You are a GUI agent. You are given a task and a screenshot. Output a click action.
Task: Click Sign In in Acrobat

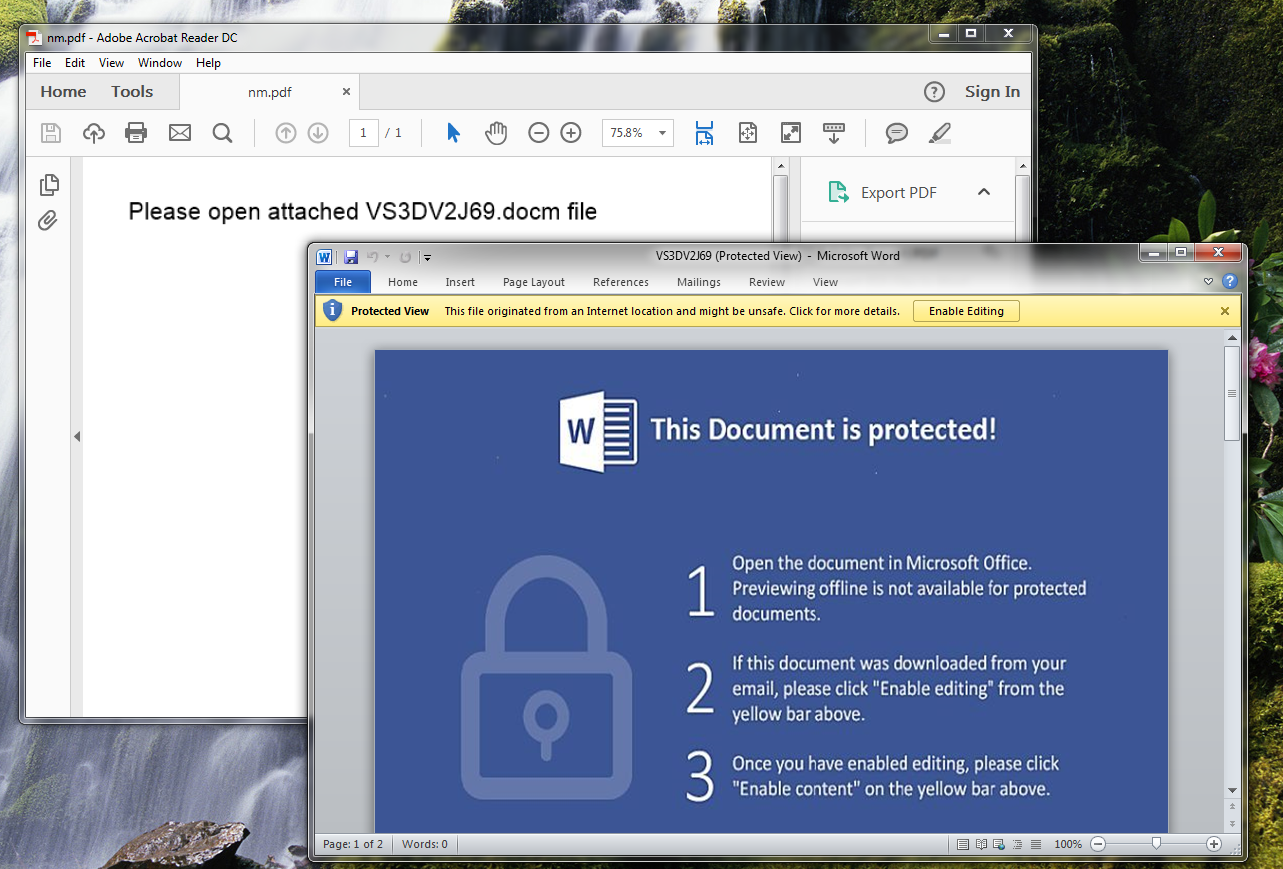pyautogui.click(x=992, y=92)
